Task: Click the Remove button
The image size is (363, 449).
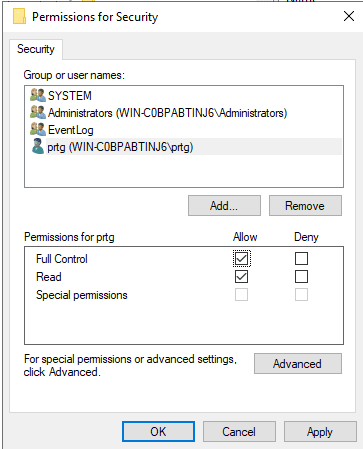Action: pos(305,206)
